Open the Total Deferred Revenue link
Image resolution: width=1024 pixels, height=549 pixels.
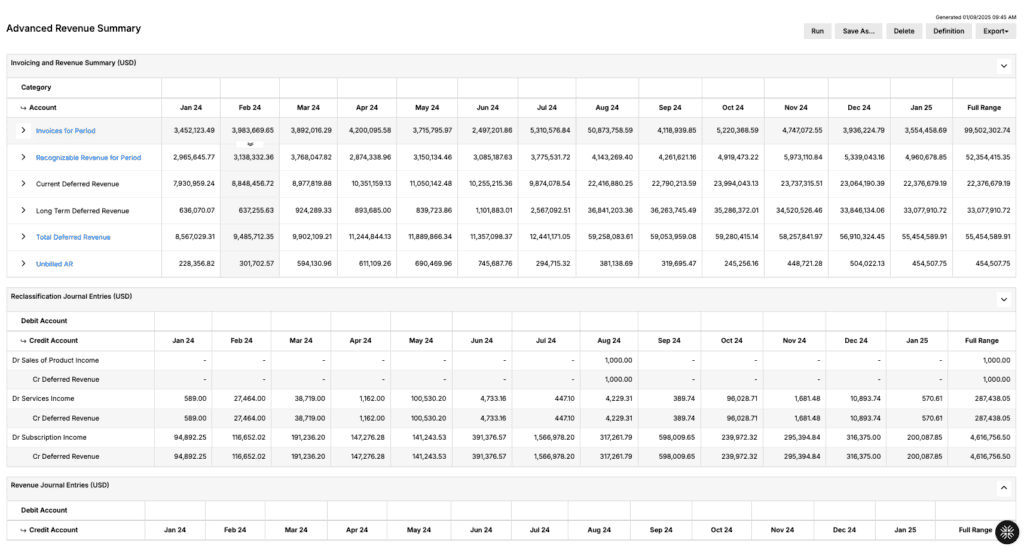[73, 237]
